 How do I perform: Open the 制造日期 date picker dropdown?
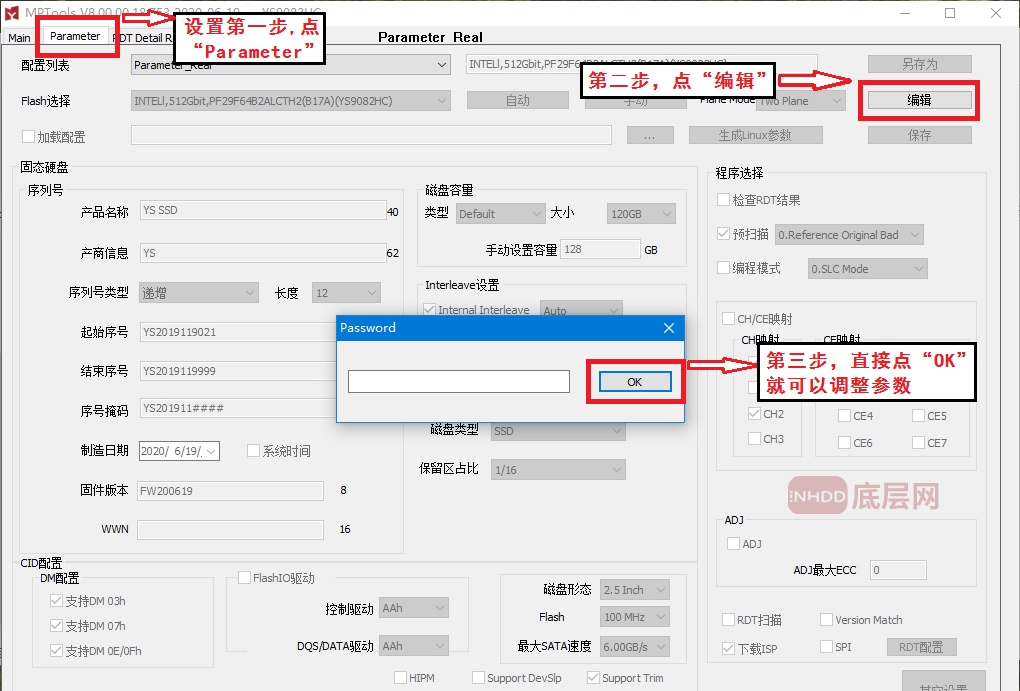point(211,451)
